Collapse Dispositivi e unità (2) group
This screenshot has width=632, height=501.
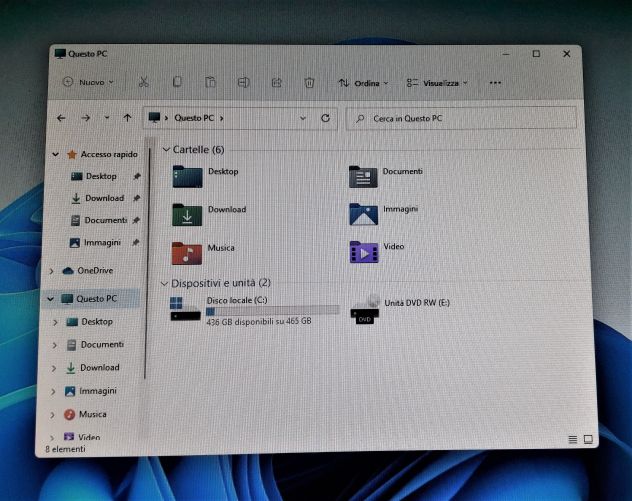click(164, 283)
